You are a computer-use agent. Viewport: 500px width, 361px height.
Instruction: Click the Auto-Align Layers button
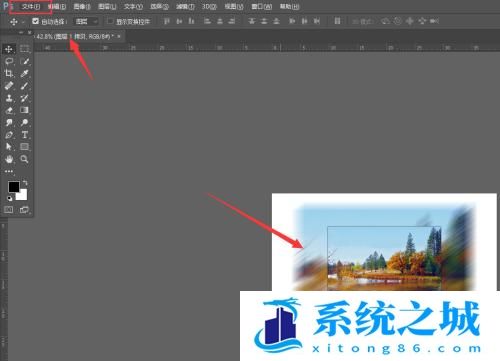337,21
